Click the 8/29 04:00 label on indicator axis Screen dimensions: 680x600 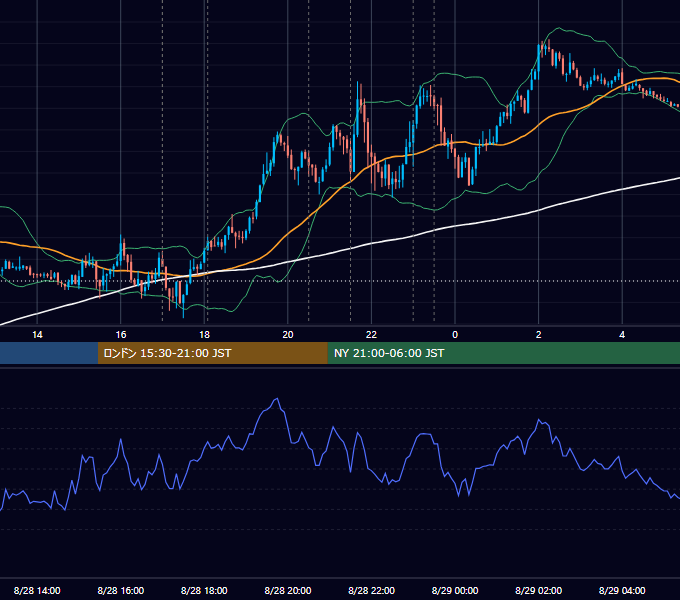[622, 590]
